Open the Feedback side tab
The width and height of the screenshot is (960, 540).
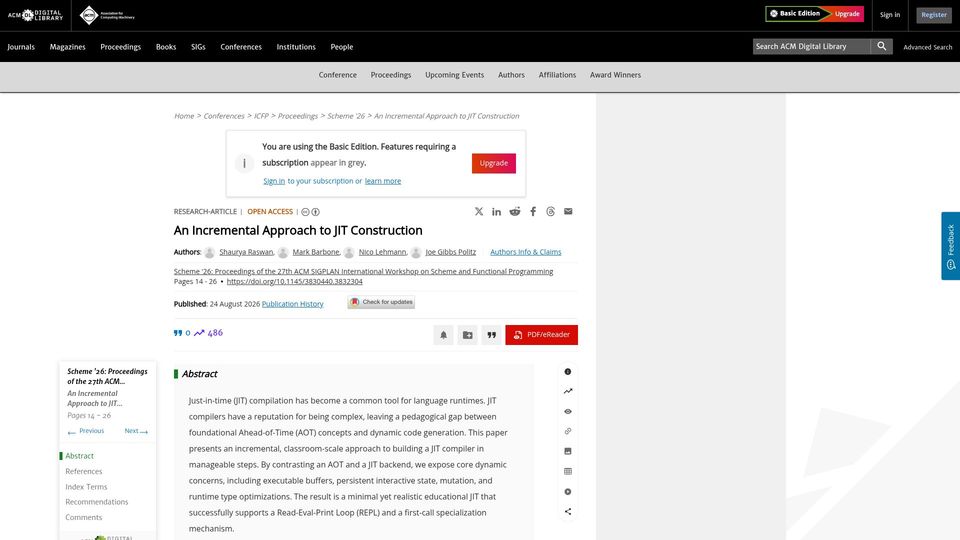[x=950, y=246]
